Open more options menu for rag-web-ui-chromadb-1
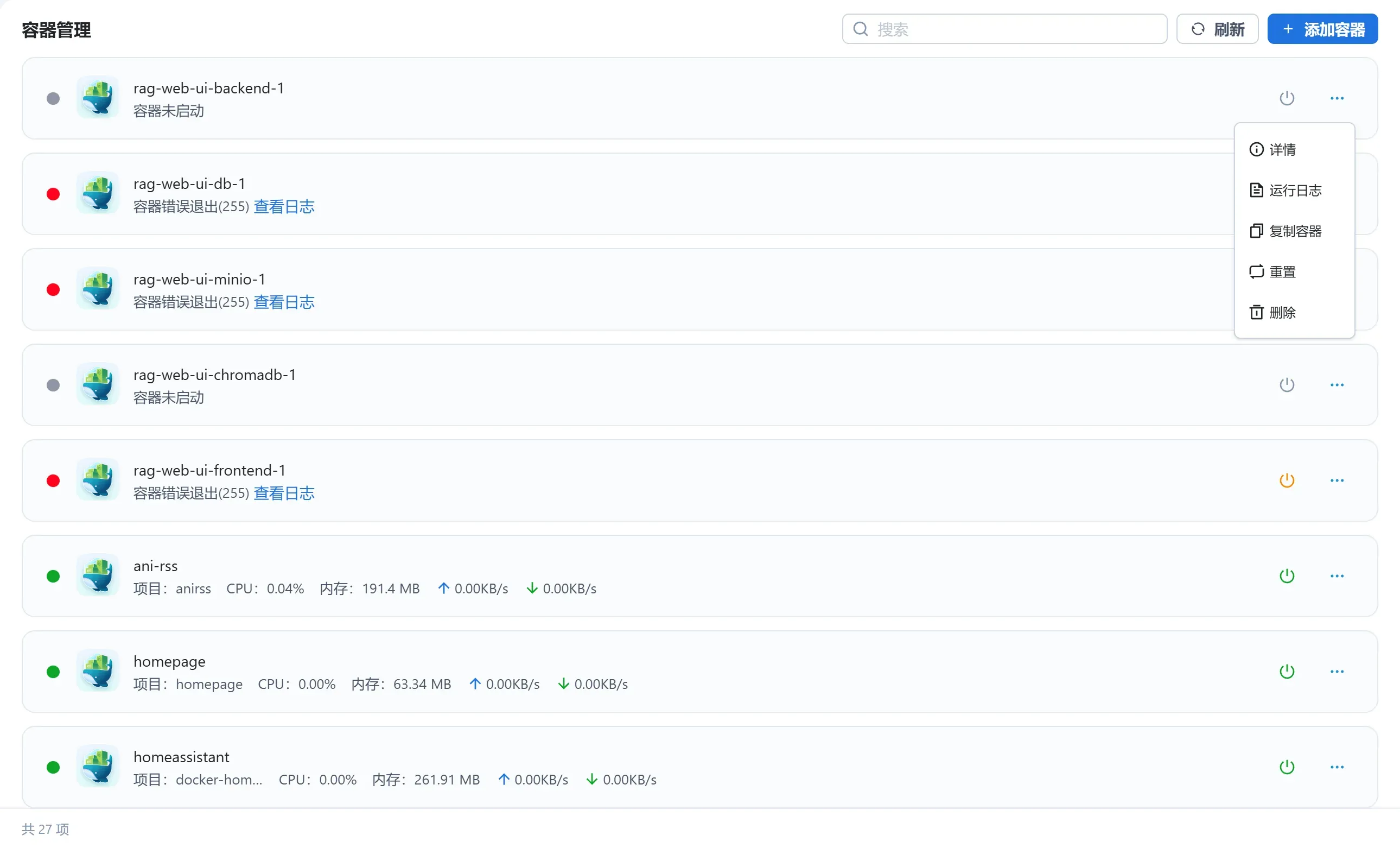The image size is (1400, 848). click(1337, 385)
